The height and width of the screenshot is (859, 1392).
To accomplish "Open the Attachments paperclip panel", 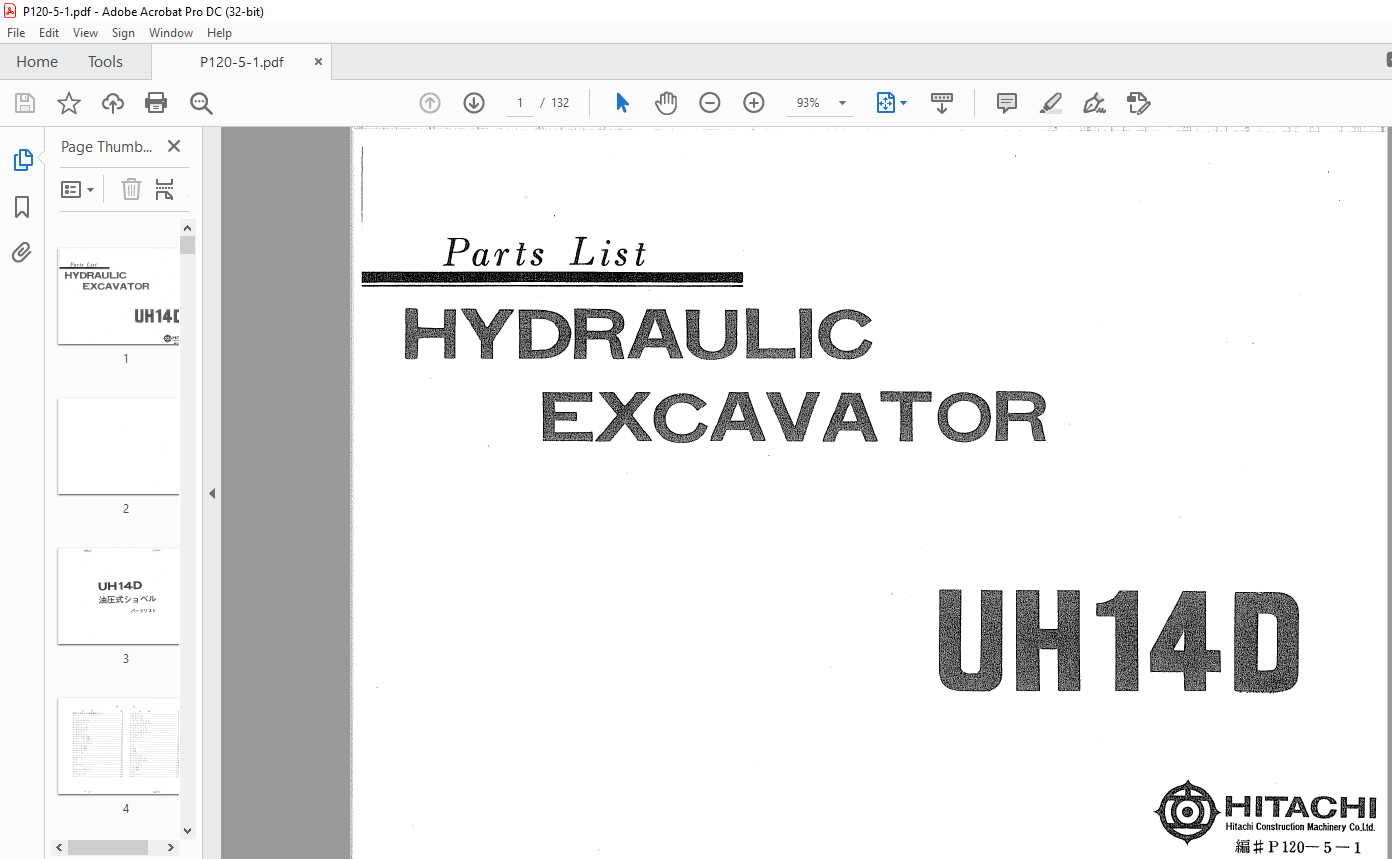I will (x=22, y=252).
